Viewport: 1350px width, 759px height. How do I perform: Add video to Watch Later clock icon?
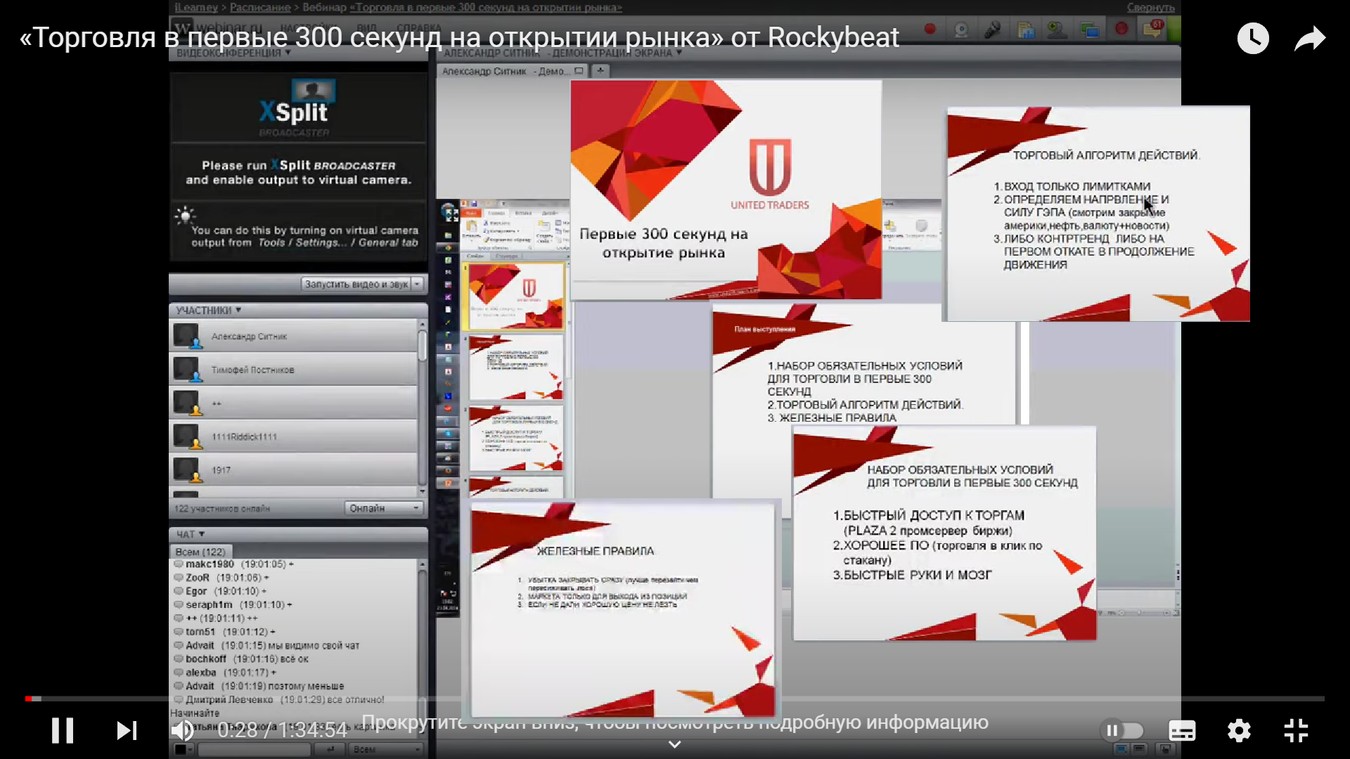point(1253,38)
